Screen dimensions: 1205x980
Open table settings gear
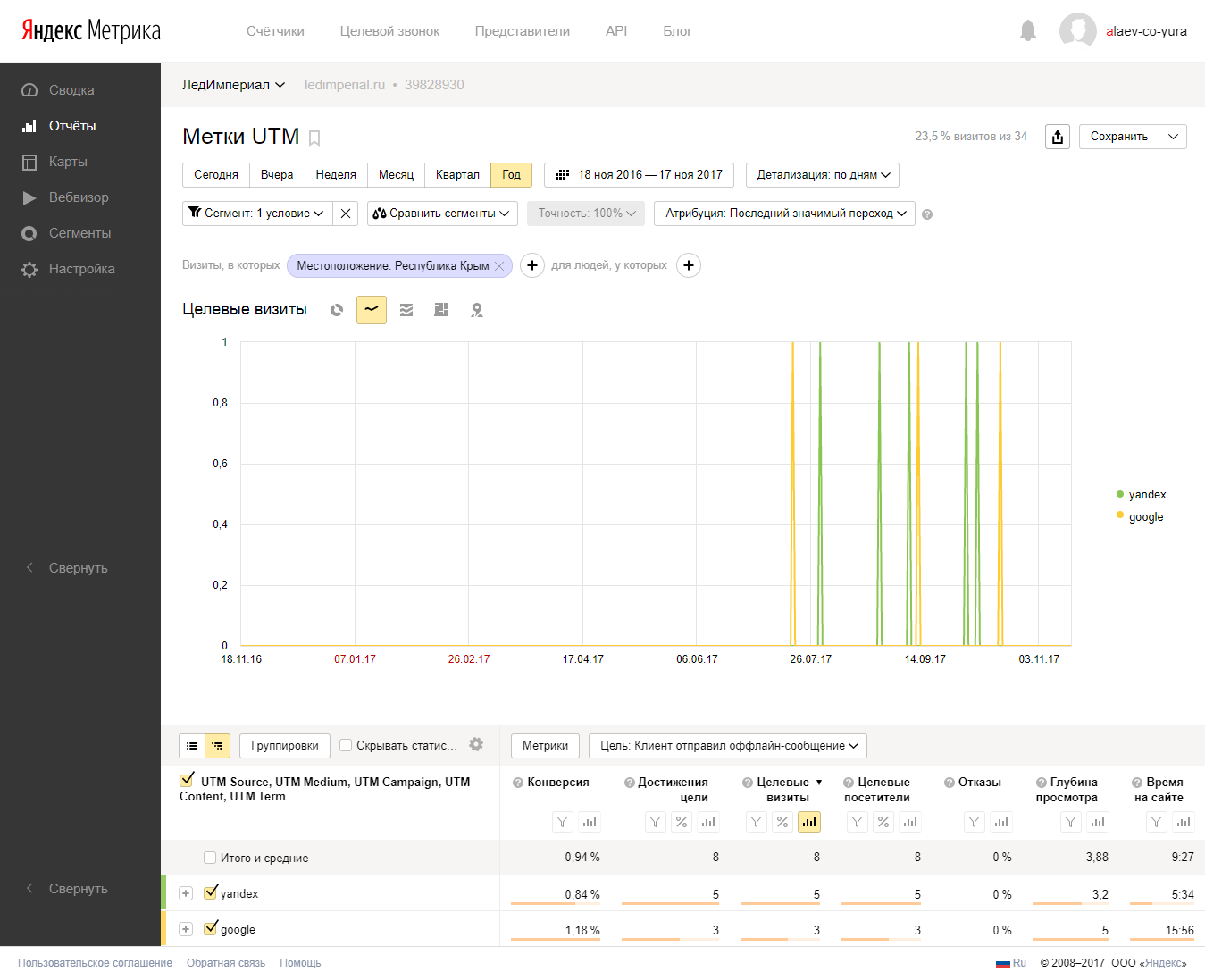[x=476, y=744]
